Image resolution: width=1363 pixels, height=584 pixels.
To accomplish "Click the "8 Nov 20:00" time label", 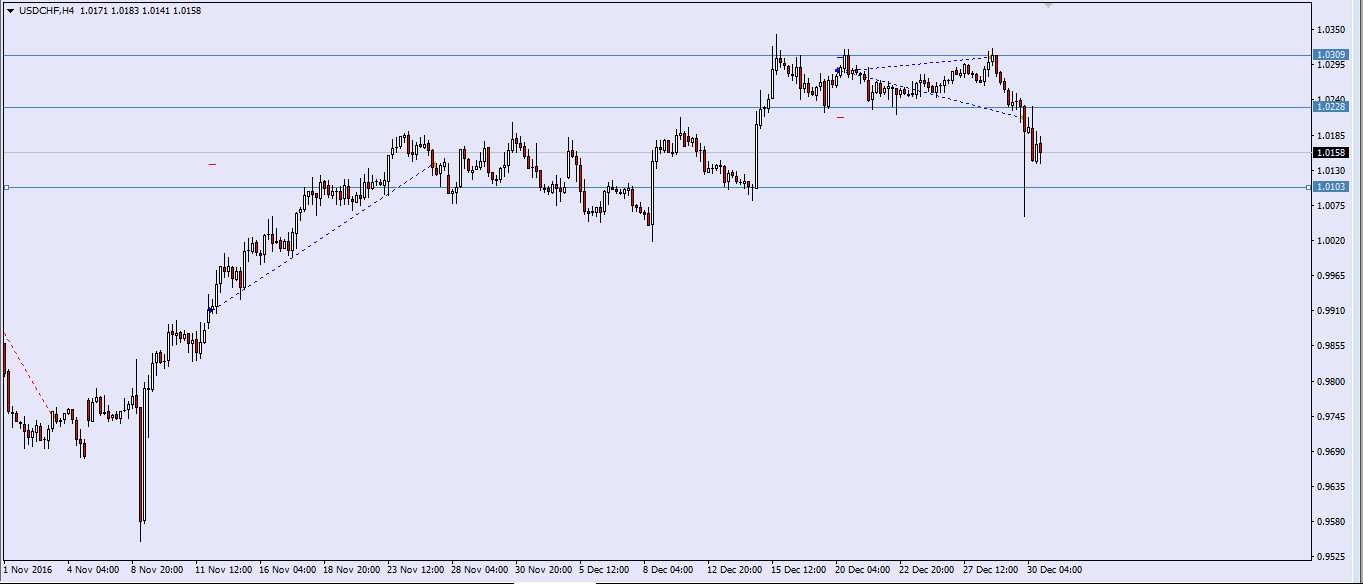I will (157, 569).
